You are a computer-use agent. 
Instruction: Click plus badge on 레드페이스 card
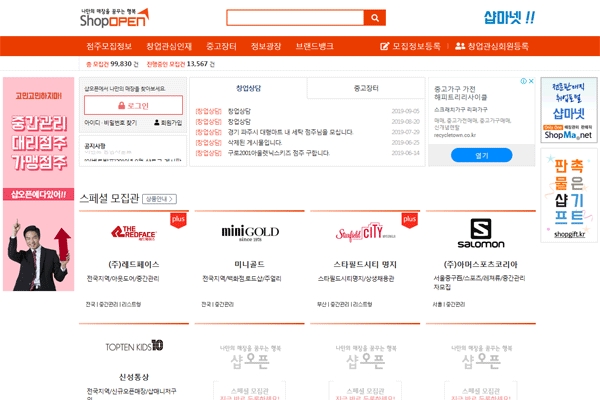click(178, 220)
